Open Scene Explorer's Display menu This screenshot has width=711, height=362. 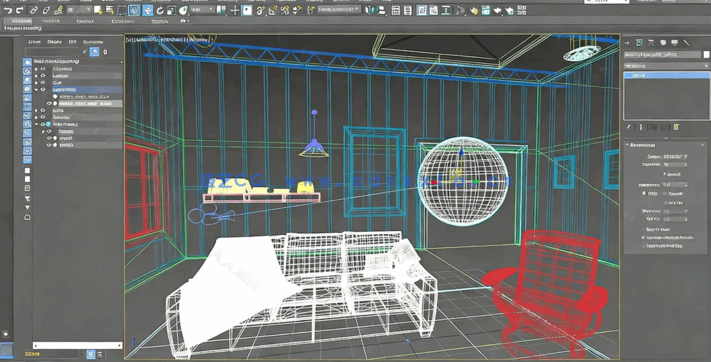pos(54,42)
